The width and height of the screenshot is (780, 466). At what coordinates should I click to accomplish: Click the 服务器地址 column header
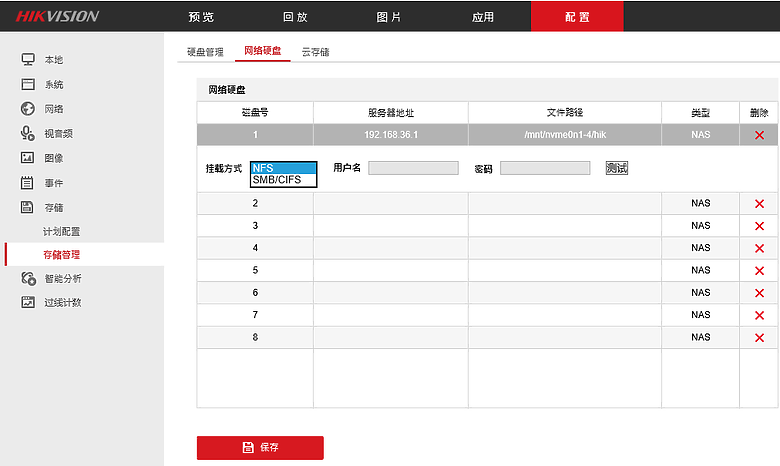click(x=391, y=113)
